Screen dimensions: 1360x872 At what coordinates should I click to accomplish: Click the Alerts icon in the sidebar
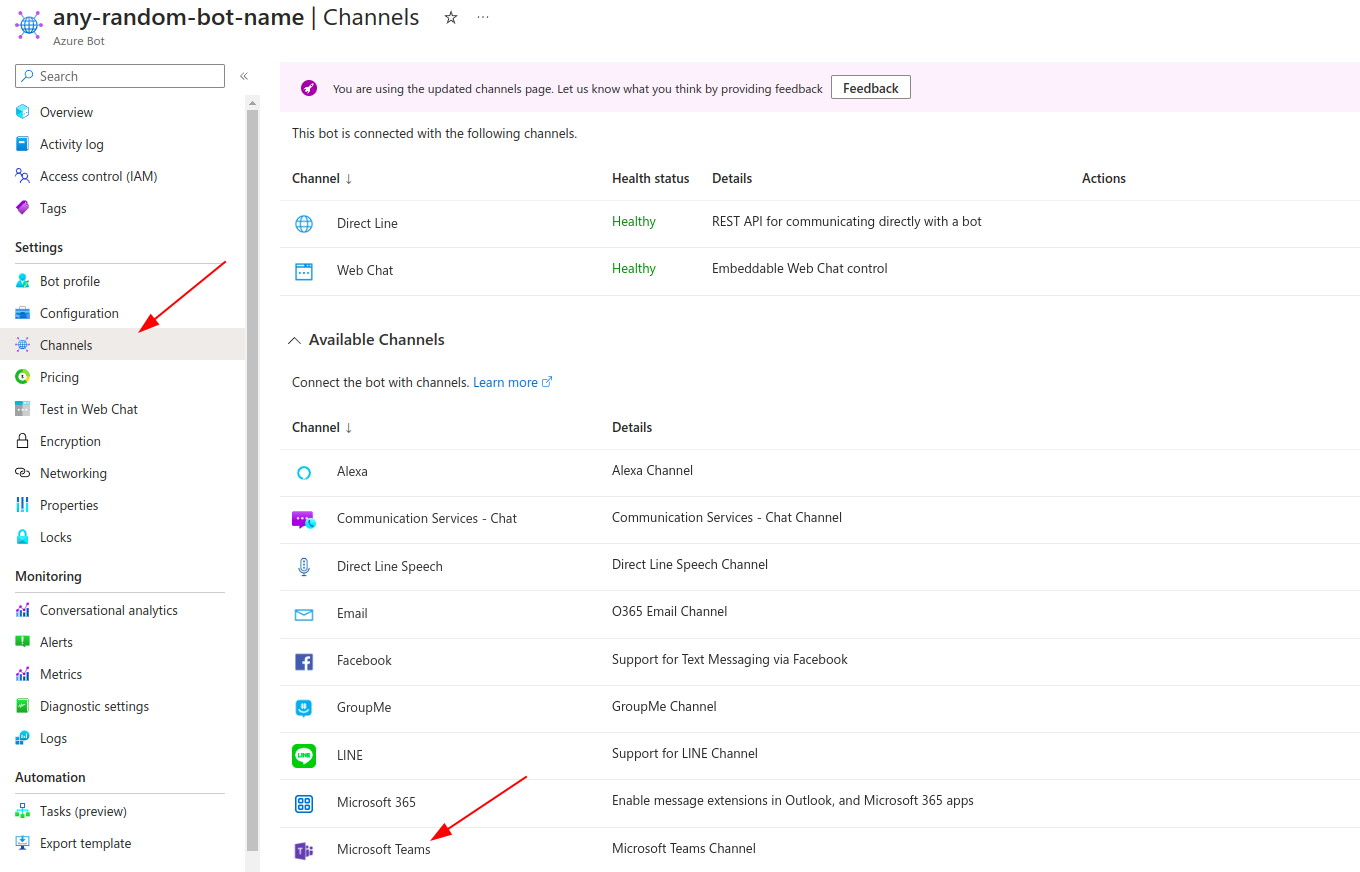click(x=23, y=642)
